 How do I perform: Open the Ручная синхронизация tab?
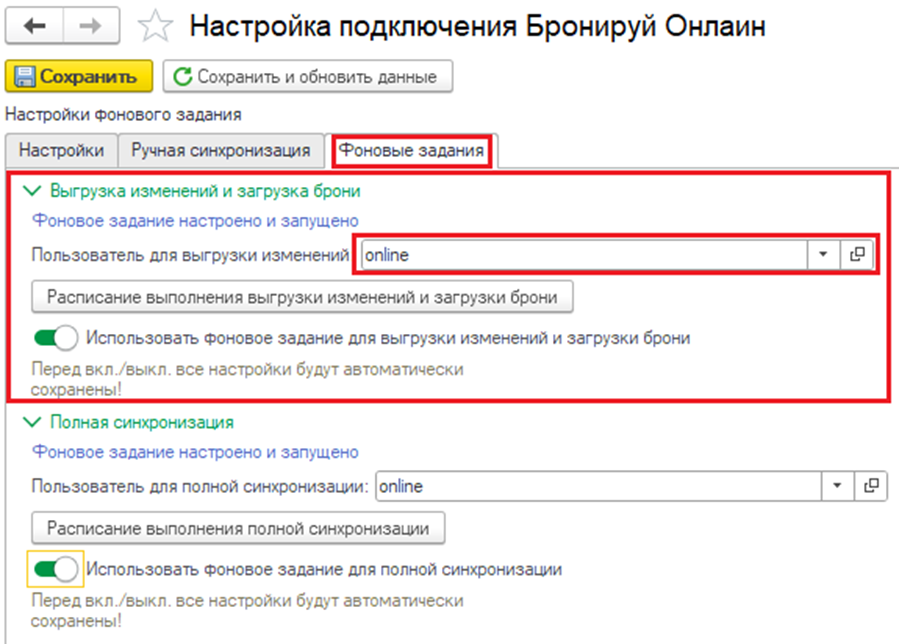[x=221, y=151]
